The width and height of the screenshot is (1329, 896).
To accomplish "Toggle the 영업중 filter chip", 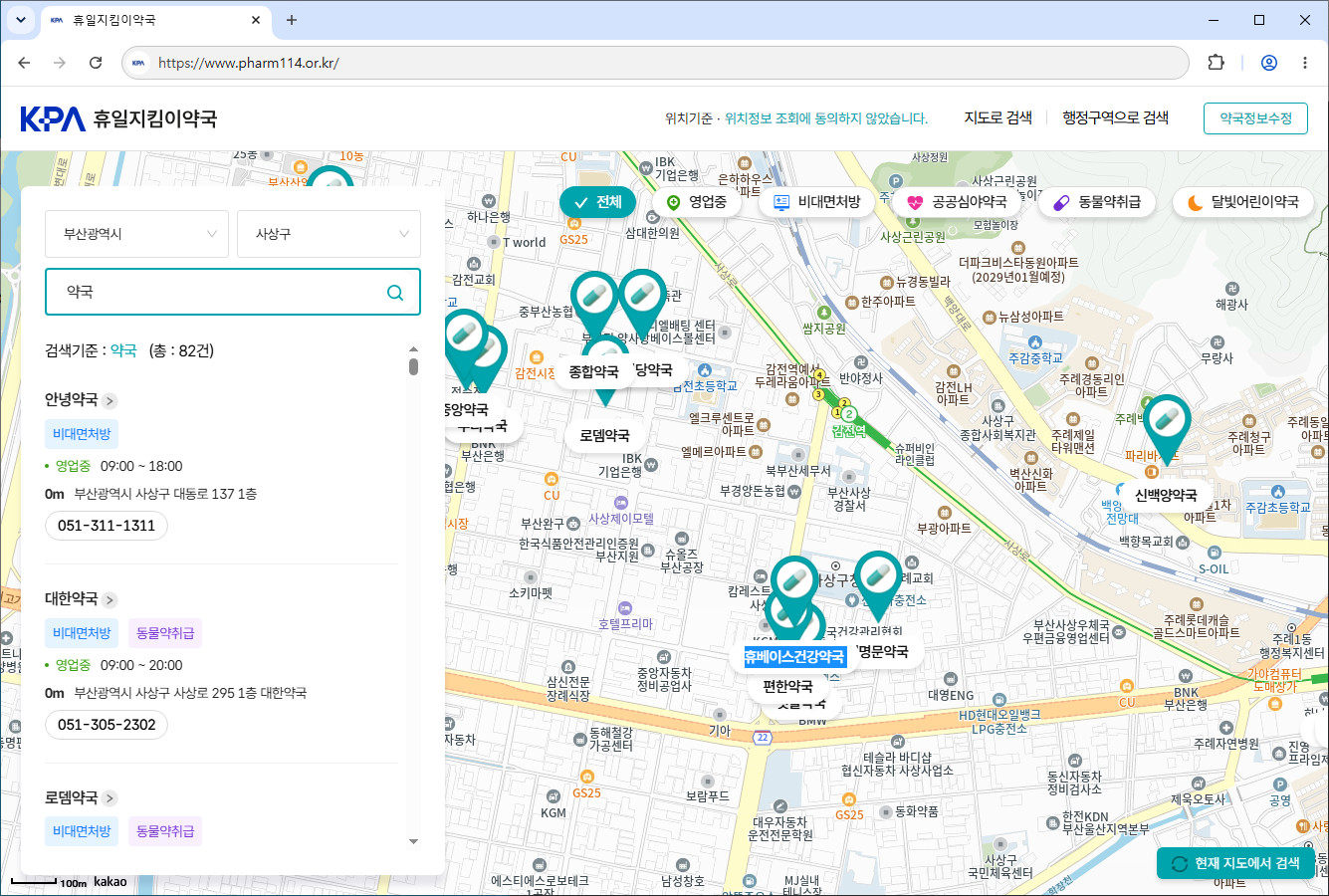I will click(x=696, y=202).
